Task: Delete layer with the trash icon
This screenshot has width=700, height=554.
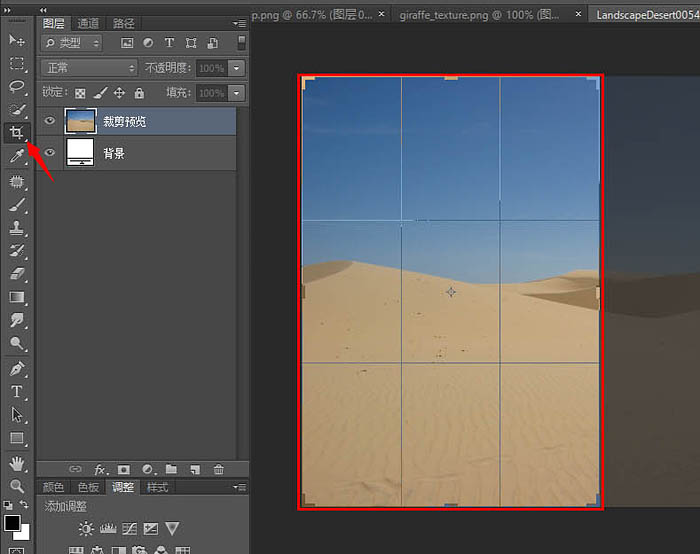Action: click(219, 470)
